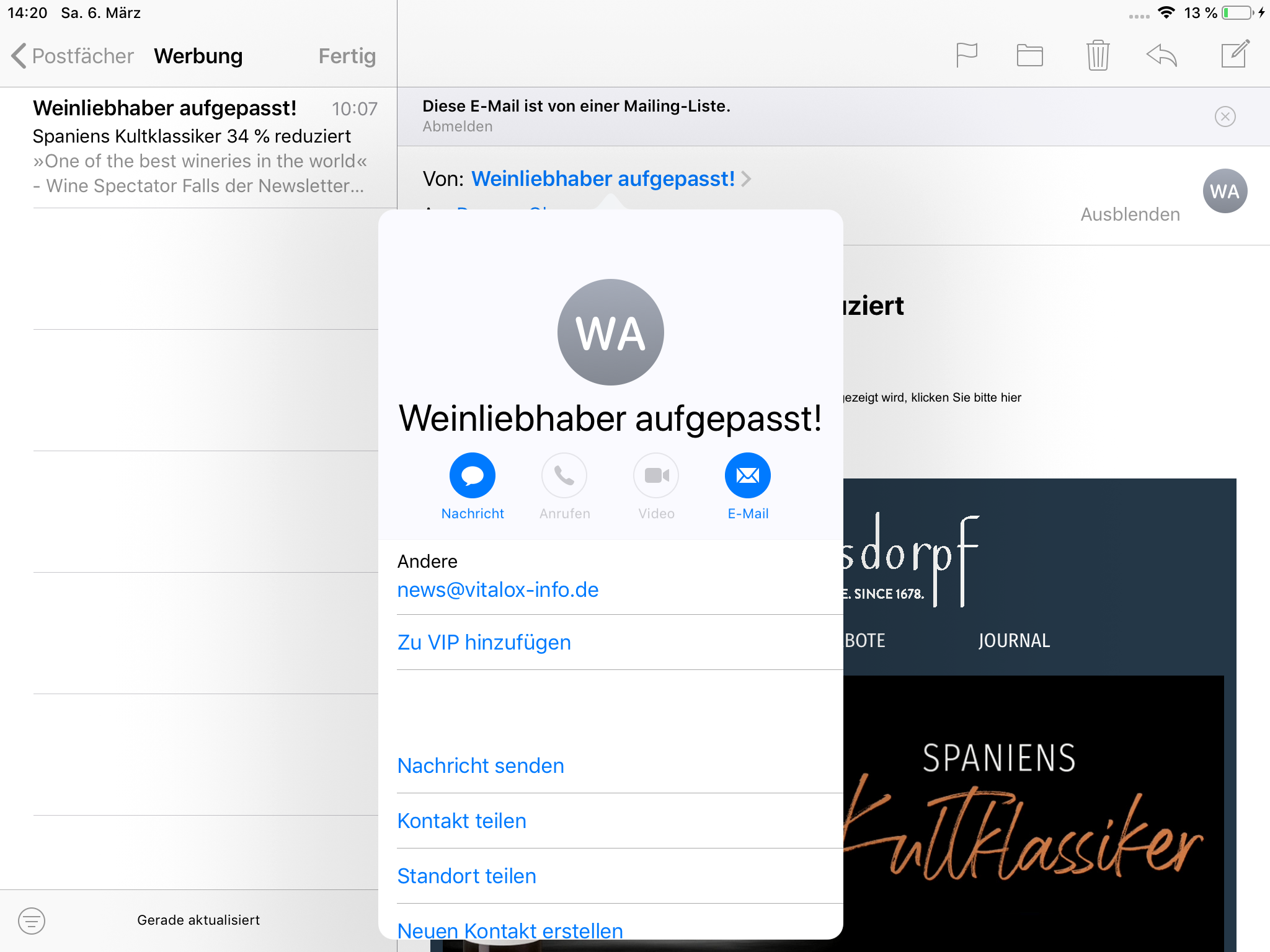Tap the Nachricht message bubble icon
The image size is (1270, 952).
473,475
